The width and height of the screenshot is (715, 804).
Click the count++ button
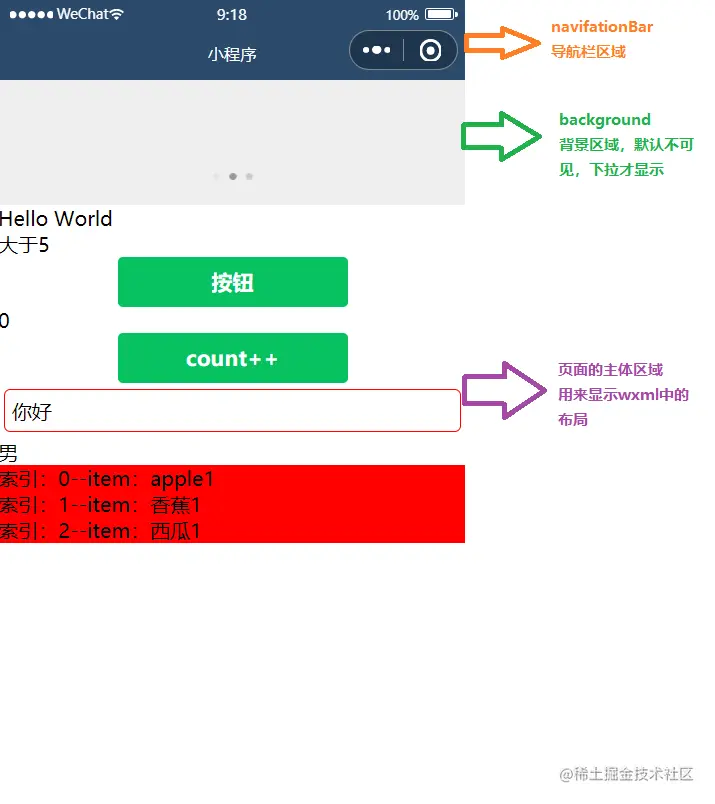pyautogui.click(x=233, y=358)
